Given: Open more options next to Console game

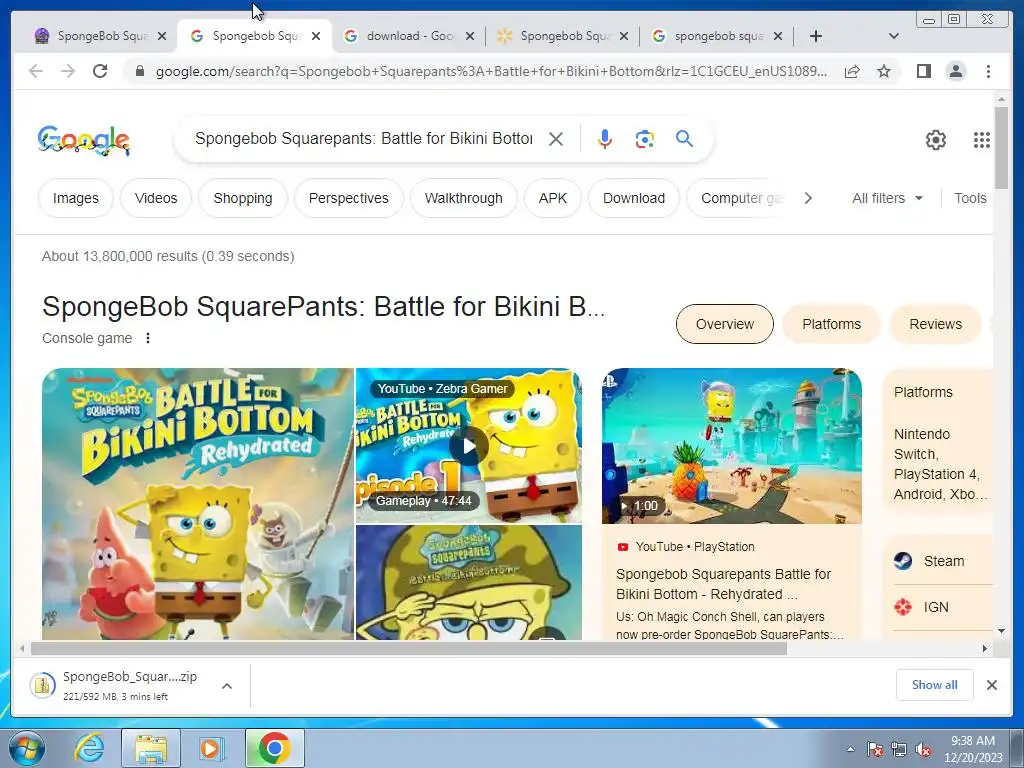Looking at the screenshot, I should [x=148, y=338].
